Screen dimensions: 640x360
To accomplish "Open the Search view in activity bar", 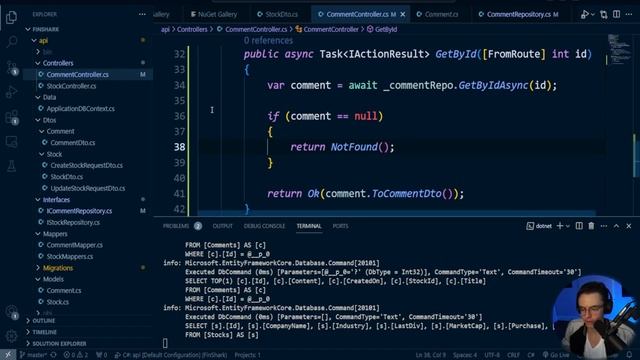I will [11, 41].
